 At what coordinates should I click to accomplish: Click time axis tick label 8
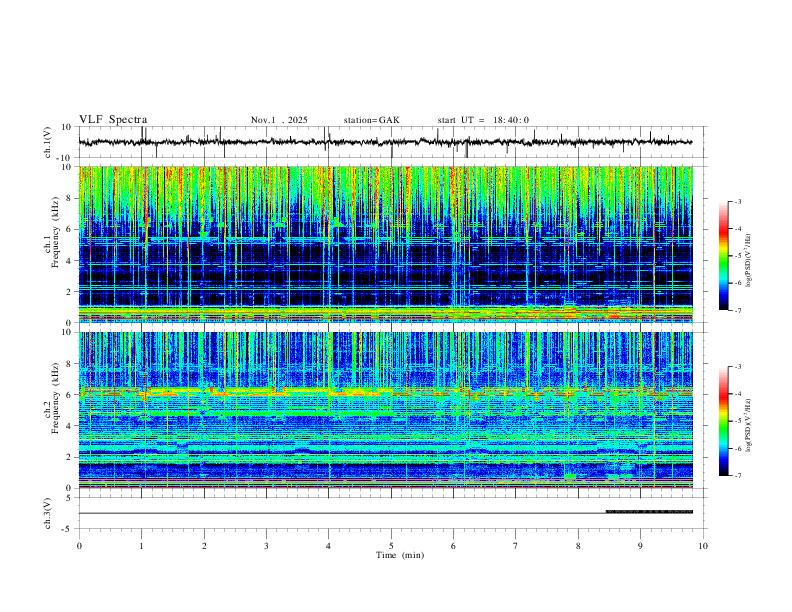(578, 546)
